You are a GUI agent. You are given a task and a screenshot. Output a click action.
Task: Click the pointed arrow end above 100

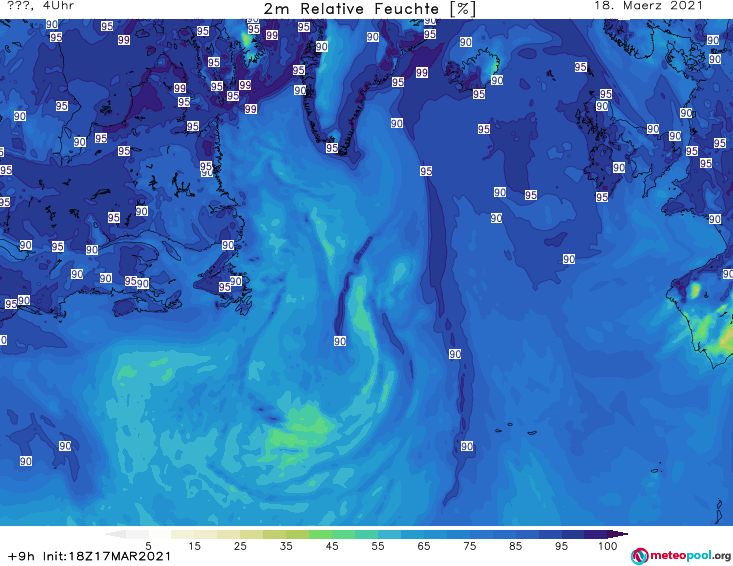(x=618, y=534)
